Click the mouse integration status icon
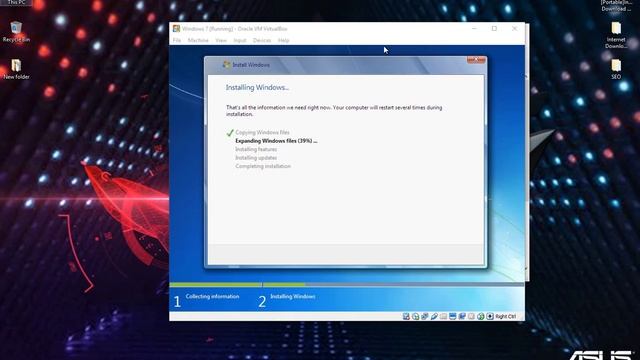The height and width of the screenshot is (360, 640). [x=481, y=316]
